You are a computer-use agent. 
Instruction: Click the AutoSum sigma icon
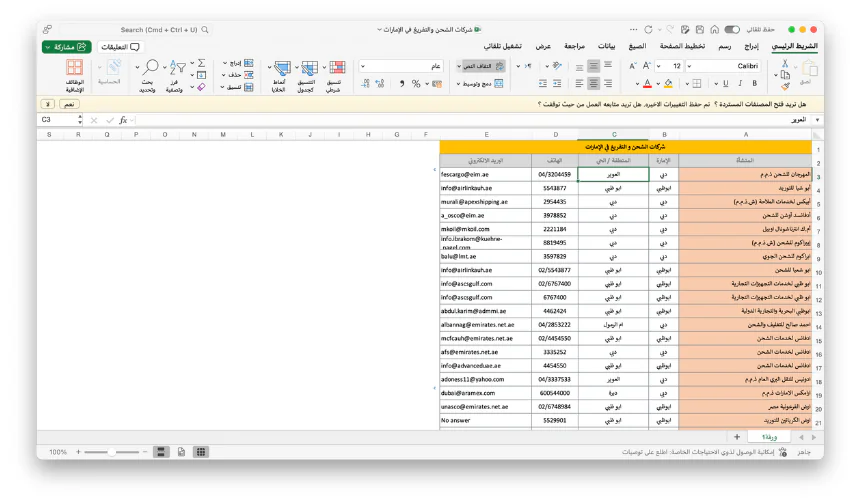pyautogui.click(x=201, y=63)
